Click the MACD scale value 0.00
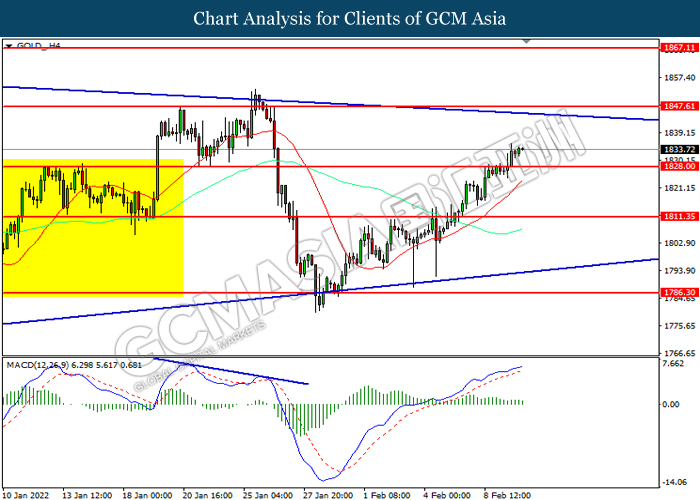 (x=671, y=404)
